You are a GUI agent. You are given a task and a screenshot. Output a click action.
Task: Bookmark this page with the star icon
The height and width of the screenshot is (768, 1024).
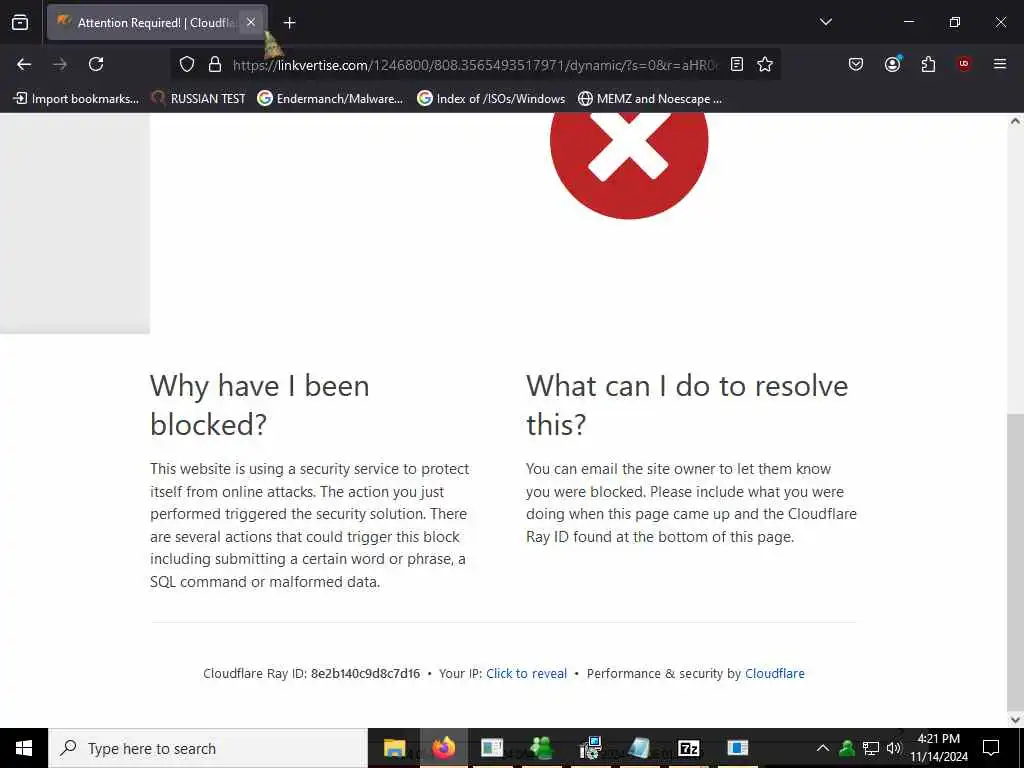[765, 64]
